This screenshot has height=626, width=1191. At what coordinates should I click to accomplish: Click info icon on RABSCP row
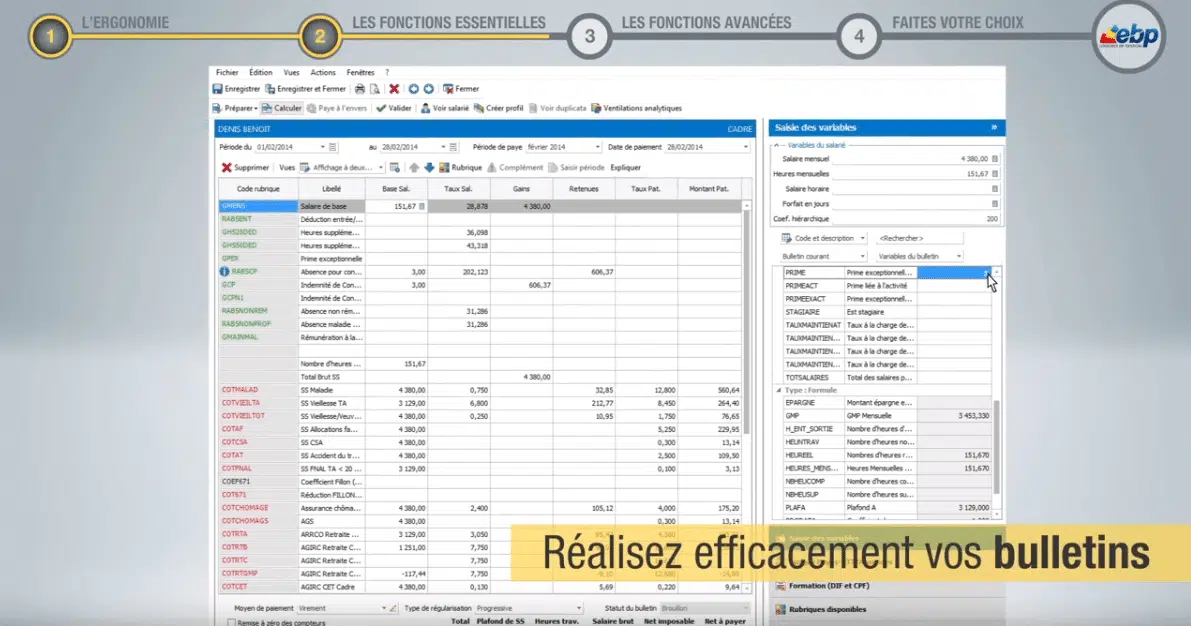[x=224, y=271]
